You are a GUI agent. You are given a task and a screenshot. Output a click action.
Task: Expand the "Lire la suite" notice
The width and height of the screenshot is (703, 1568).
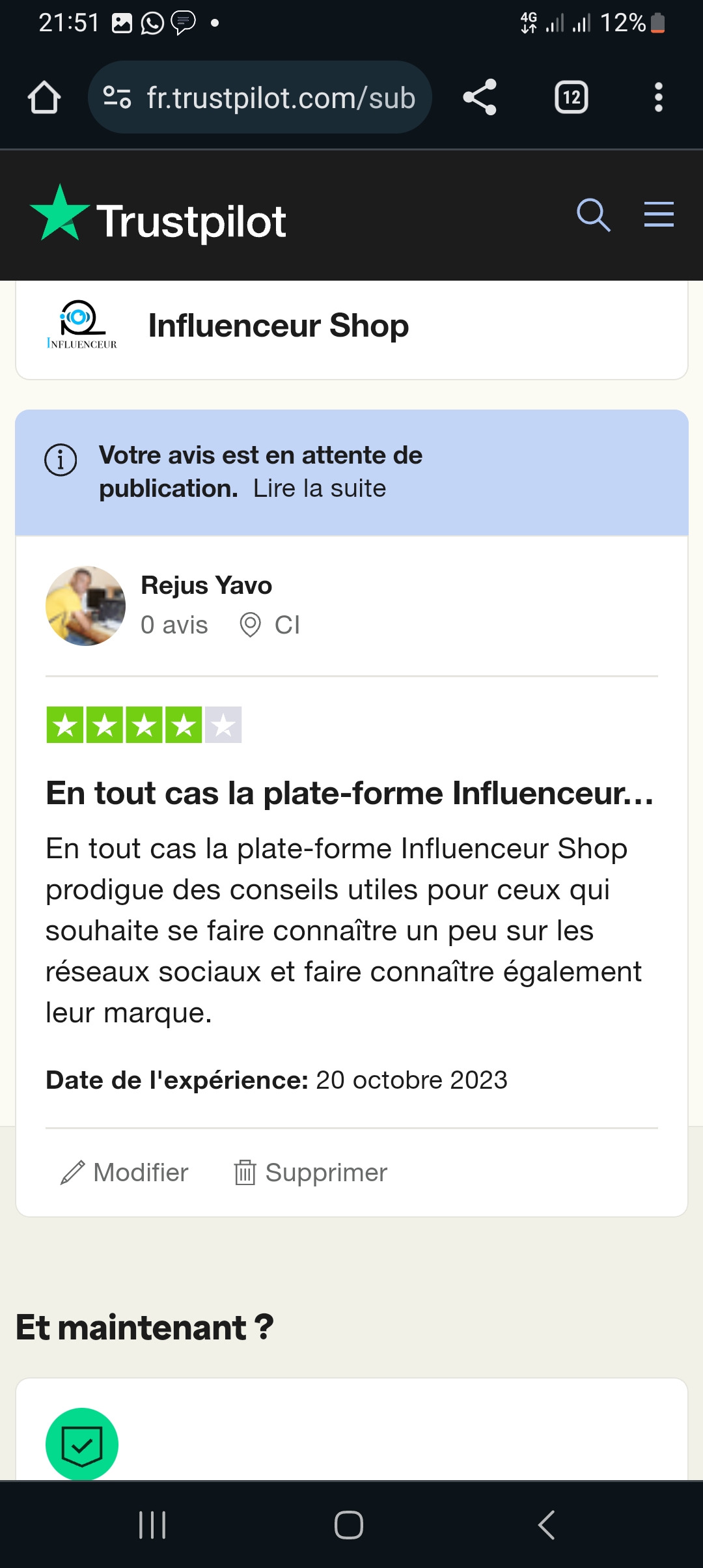coord(320,488)
